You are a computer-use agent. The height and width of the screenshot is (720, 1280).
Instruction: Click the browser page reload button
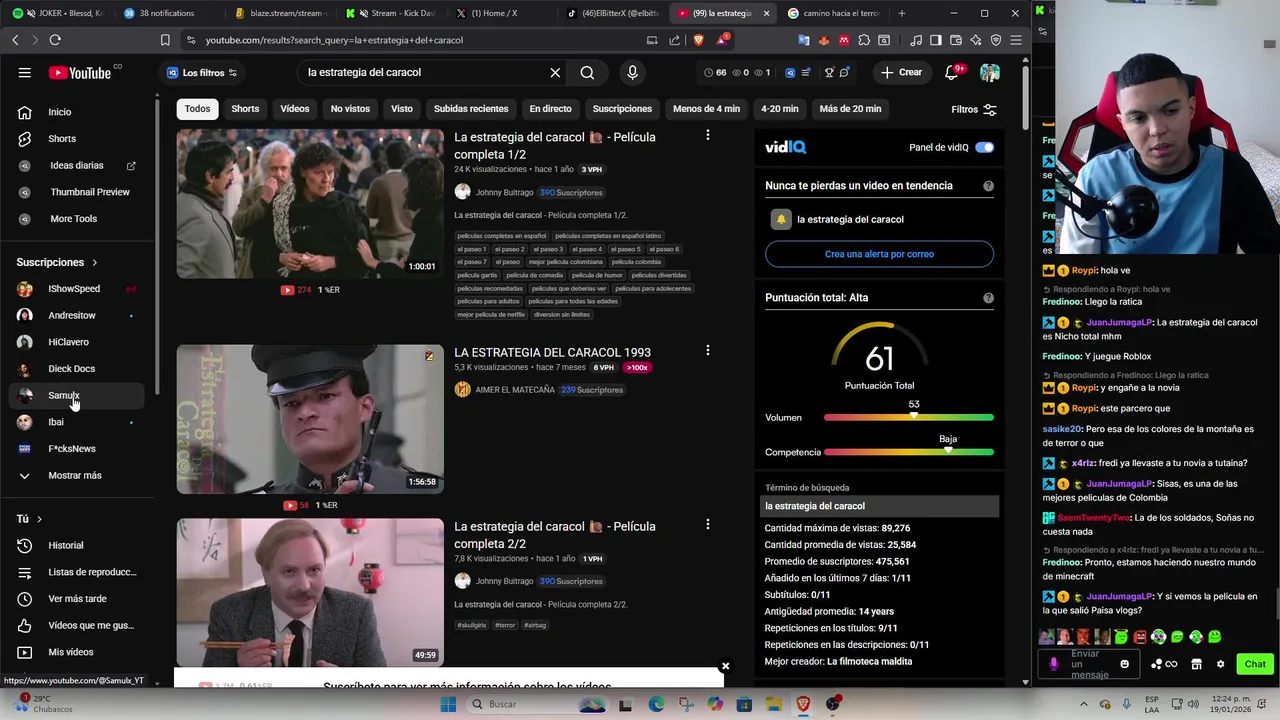click(x=55, y=40)
